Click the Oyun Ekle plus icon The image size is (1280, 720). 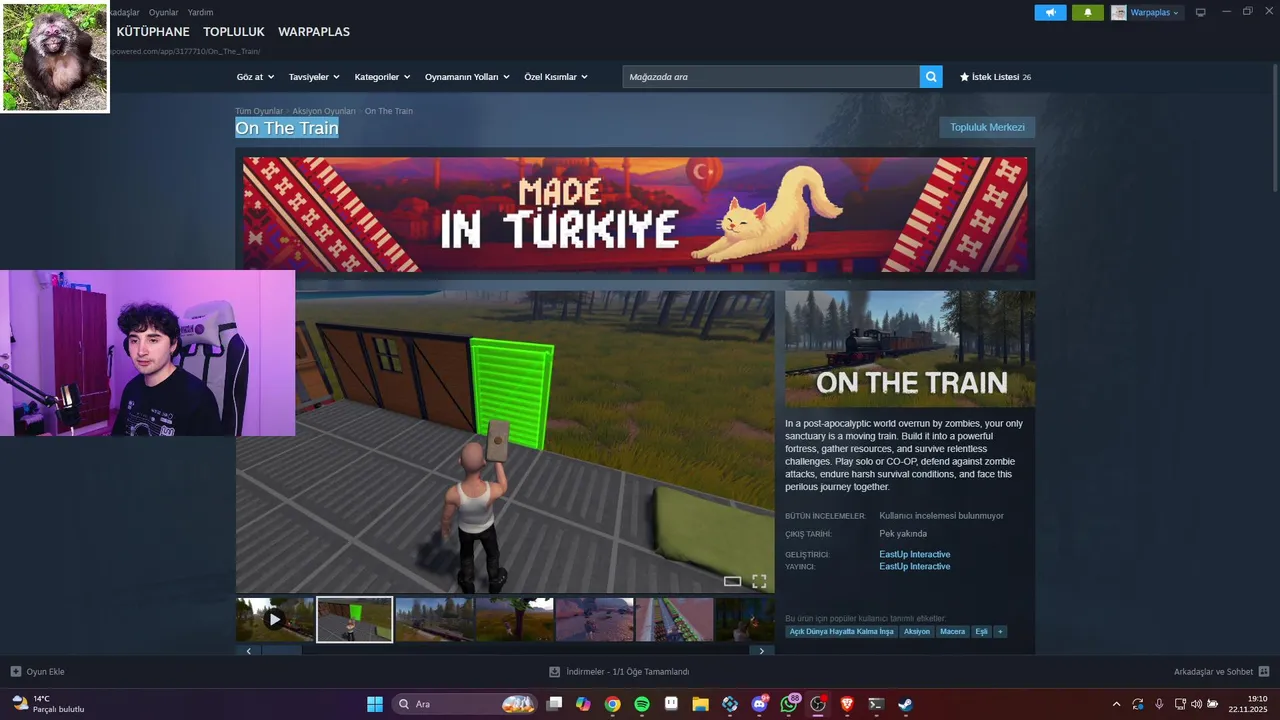click(16, 672)
